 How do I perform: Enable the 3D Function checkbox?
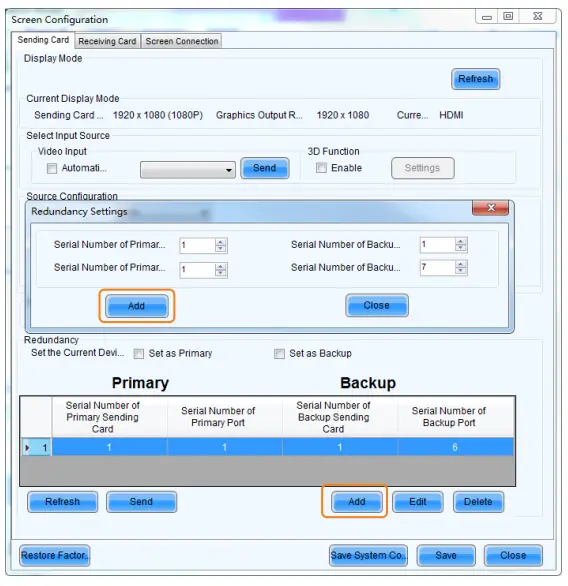coord(321,167)
